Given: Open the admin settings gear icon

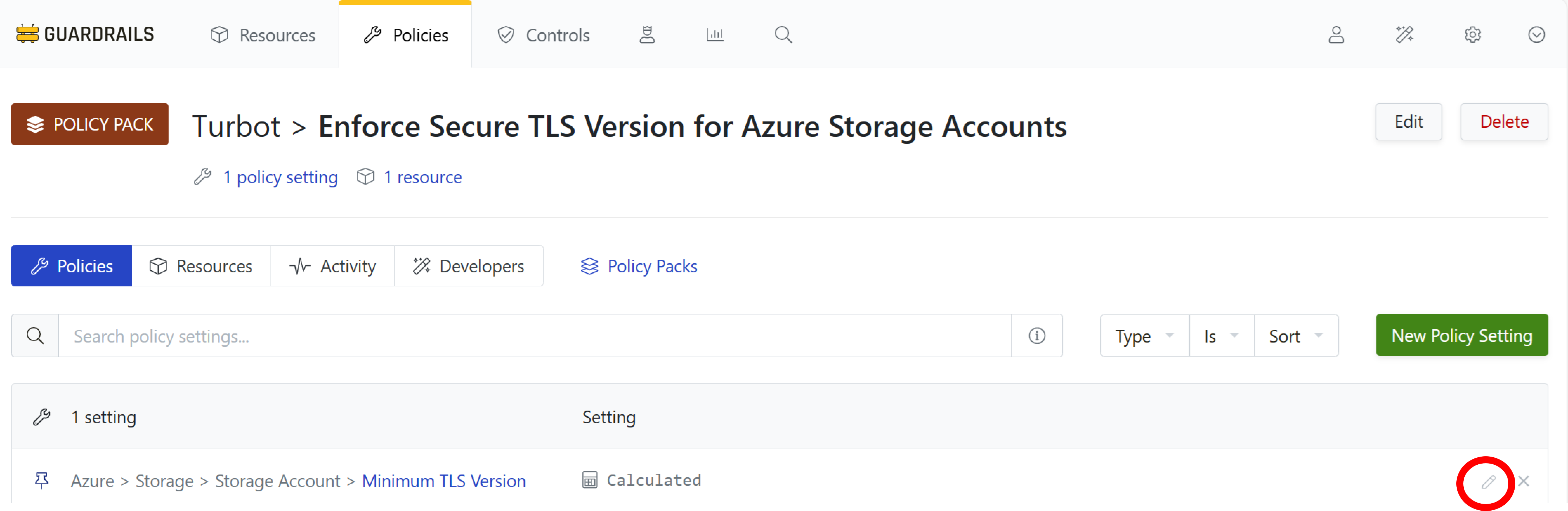Looking at the screenshot, I should (x=1472, y=35).
